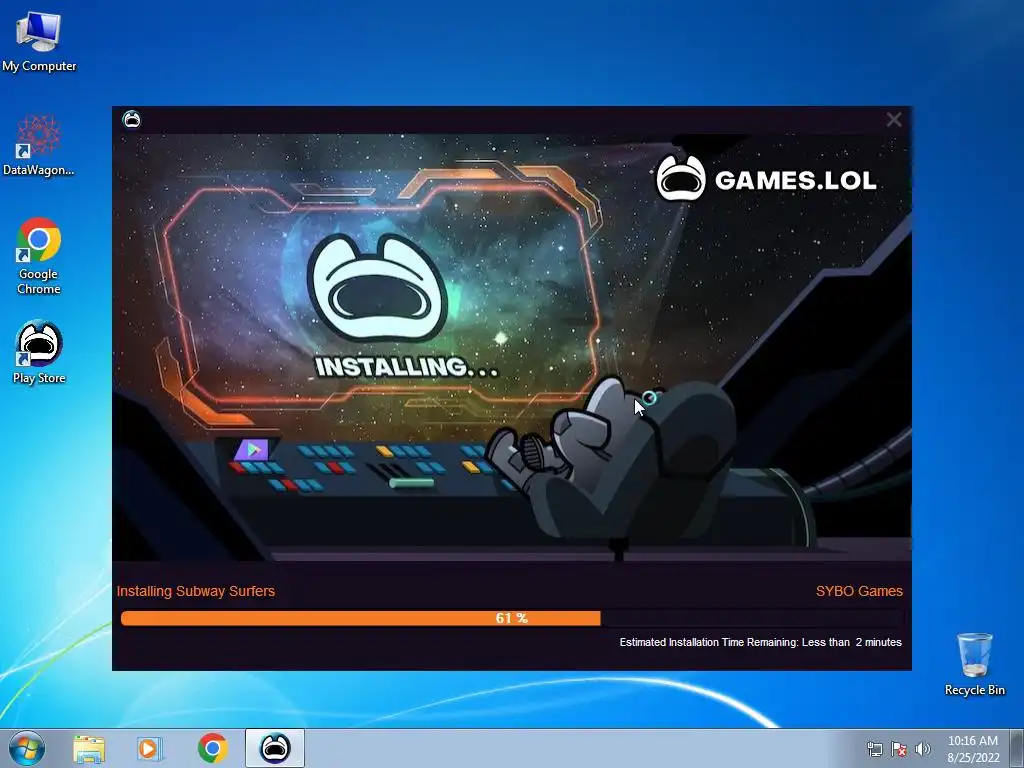
Task: Open Chrome from the taskbar
Action: [212, 748]
